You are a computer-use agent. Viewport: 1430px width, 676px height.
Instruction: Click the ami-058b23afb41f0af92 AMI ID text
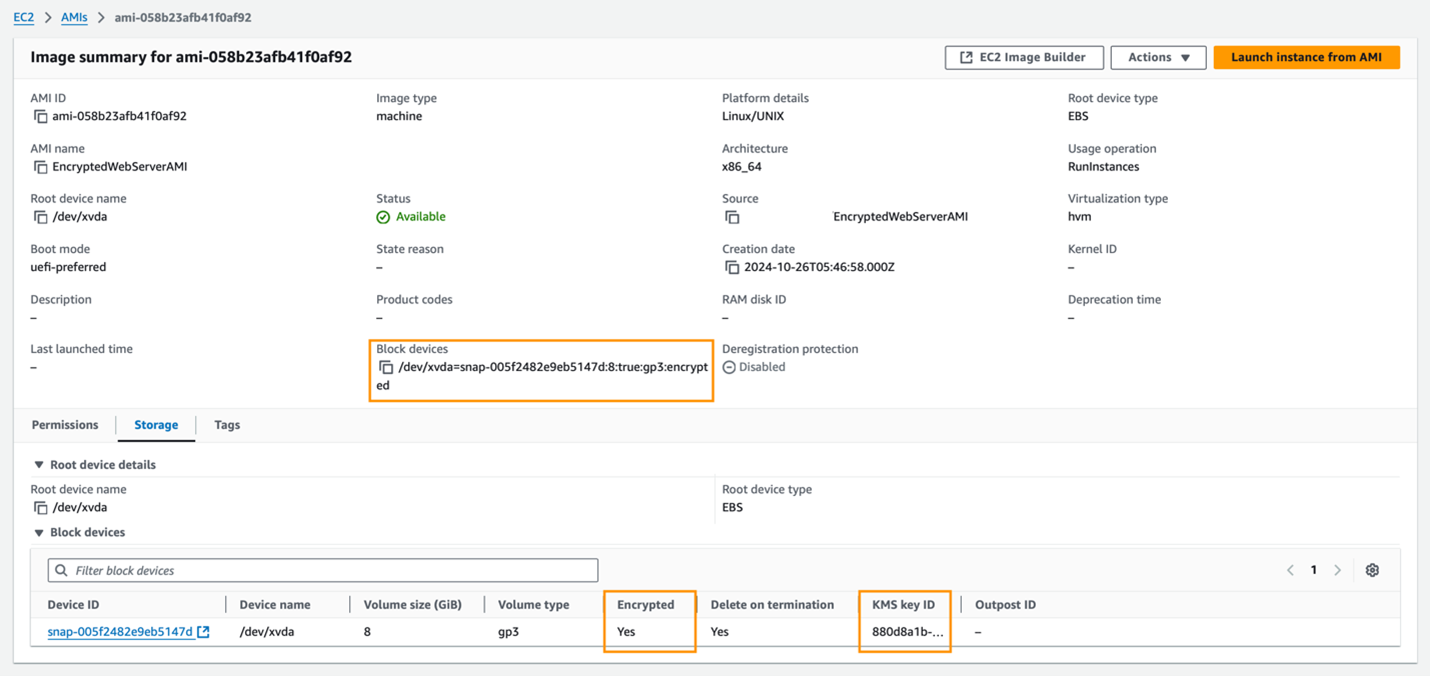(119, 116)
